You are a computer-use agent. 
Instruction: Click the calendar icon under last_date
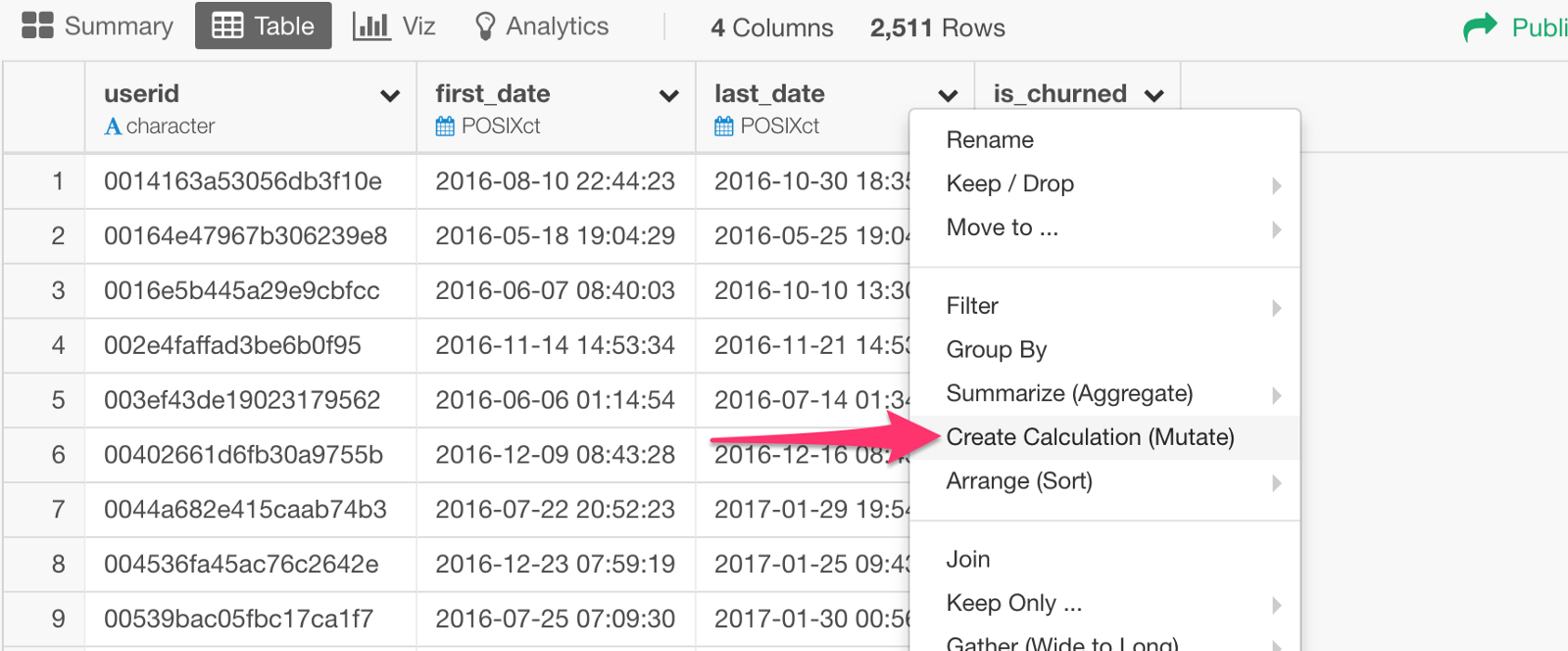pos(724,126)
